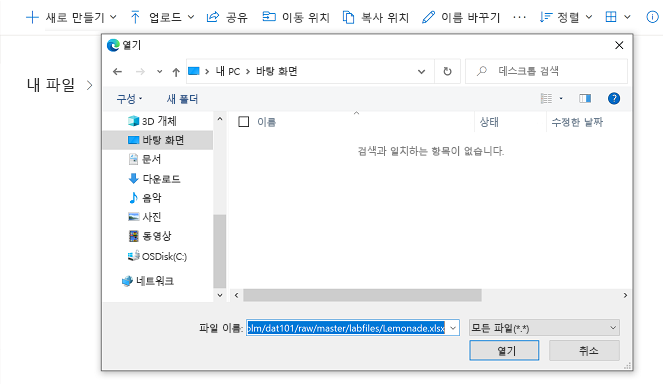663x384 pixels.
Task: Select OSDisk(C:) in navigation tree
Action: click(157, 256)
